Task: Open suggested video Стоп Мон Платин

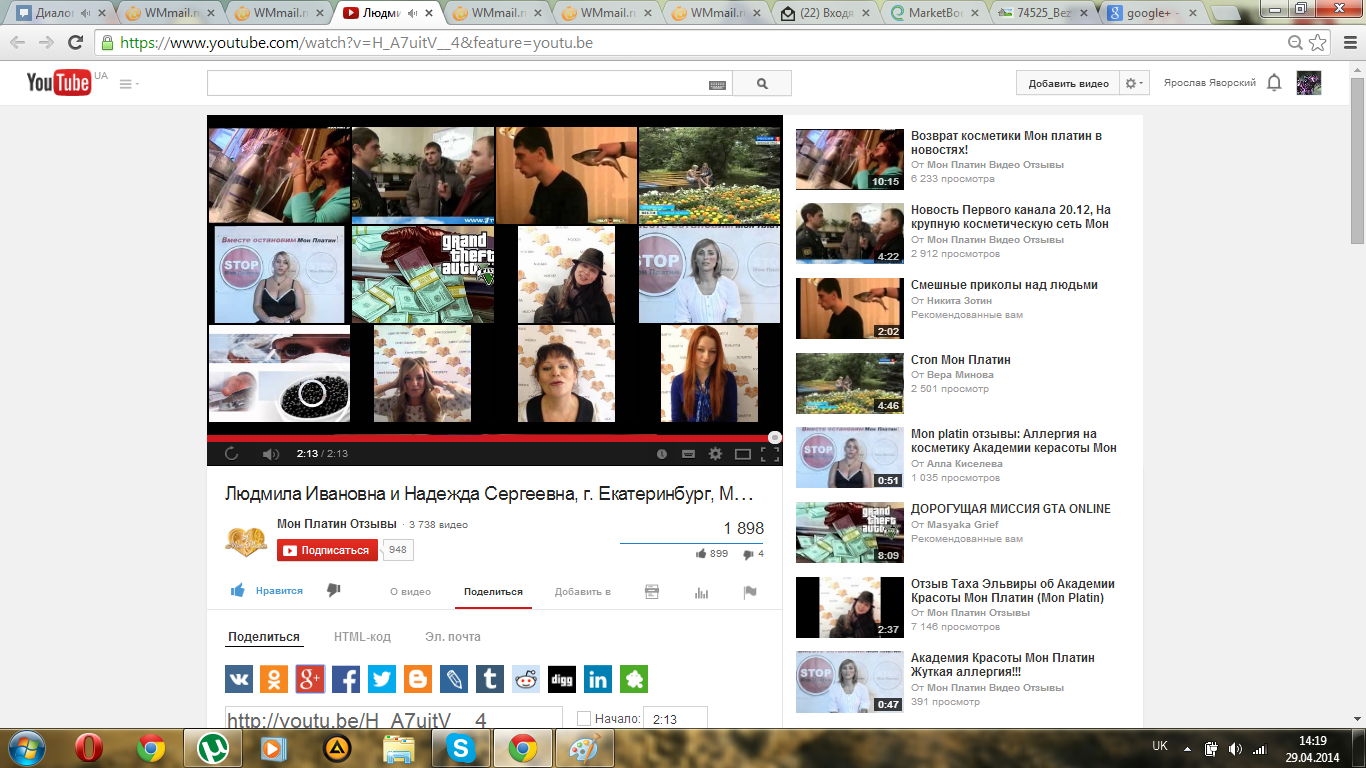Action: click(961, 359)
